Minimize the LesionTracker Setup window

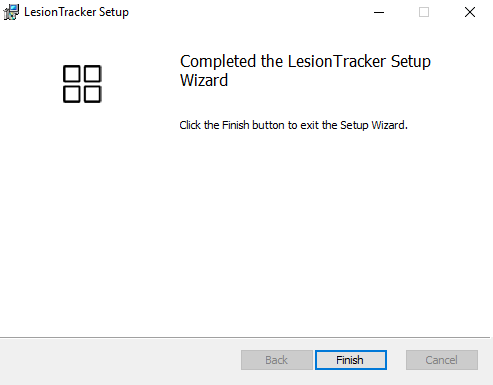click(379, 12)
